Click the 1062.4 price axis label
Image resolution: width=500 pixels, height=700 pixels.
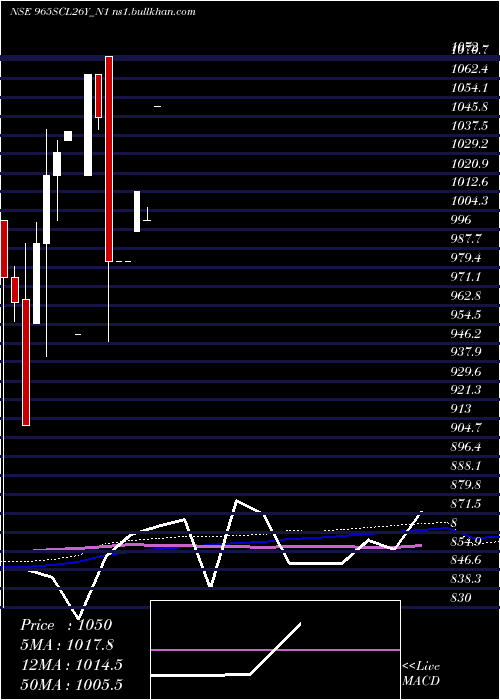(470, 69)
